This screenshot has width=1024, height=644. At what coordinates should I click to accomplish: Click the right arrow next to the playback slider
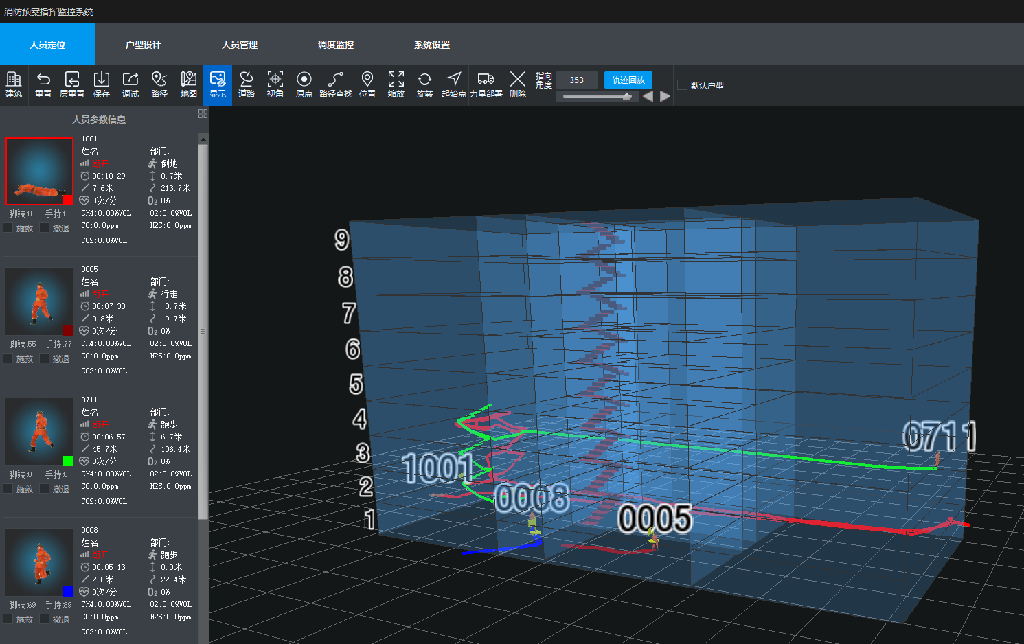click(665, 97)
